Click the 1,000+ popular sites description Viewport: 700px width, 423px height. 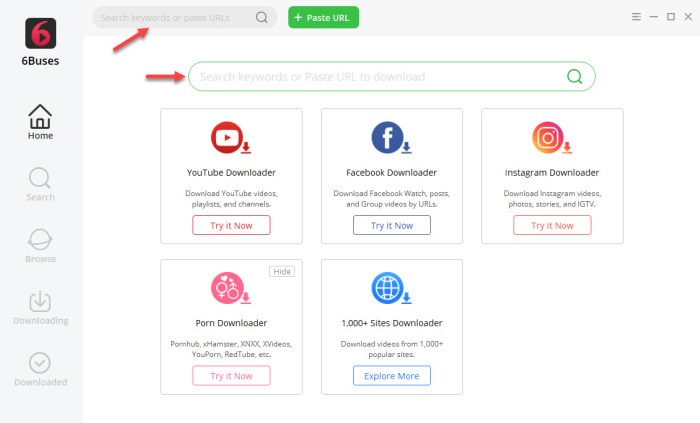click(392, 349)
